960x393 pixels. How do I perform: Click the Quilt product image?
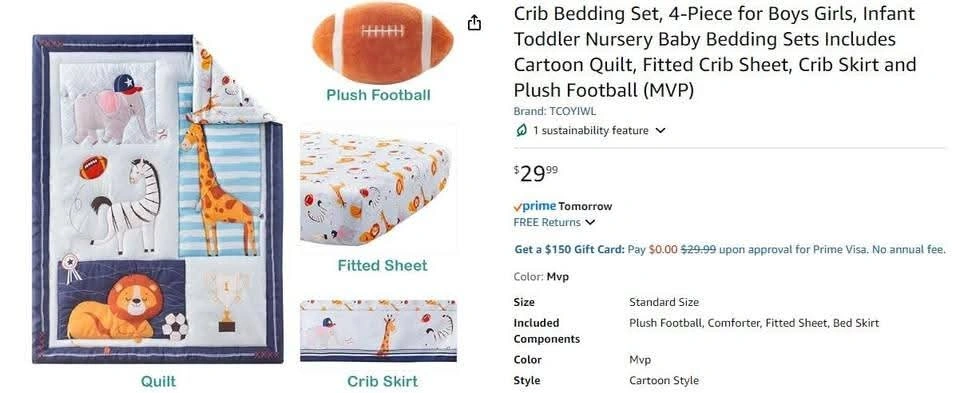point(158,200)
